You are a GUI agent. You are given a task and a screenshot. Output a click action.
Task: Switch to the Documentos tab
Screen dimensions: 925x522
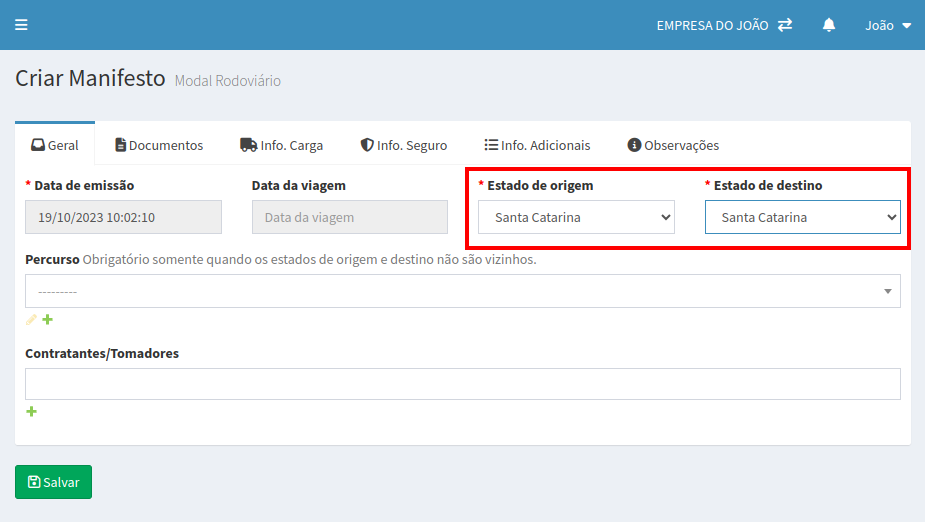pos(159,145)
